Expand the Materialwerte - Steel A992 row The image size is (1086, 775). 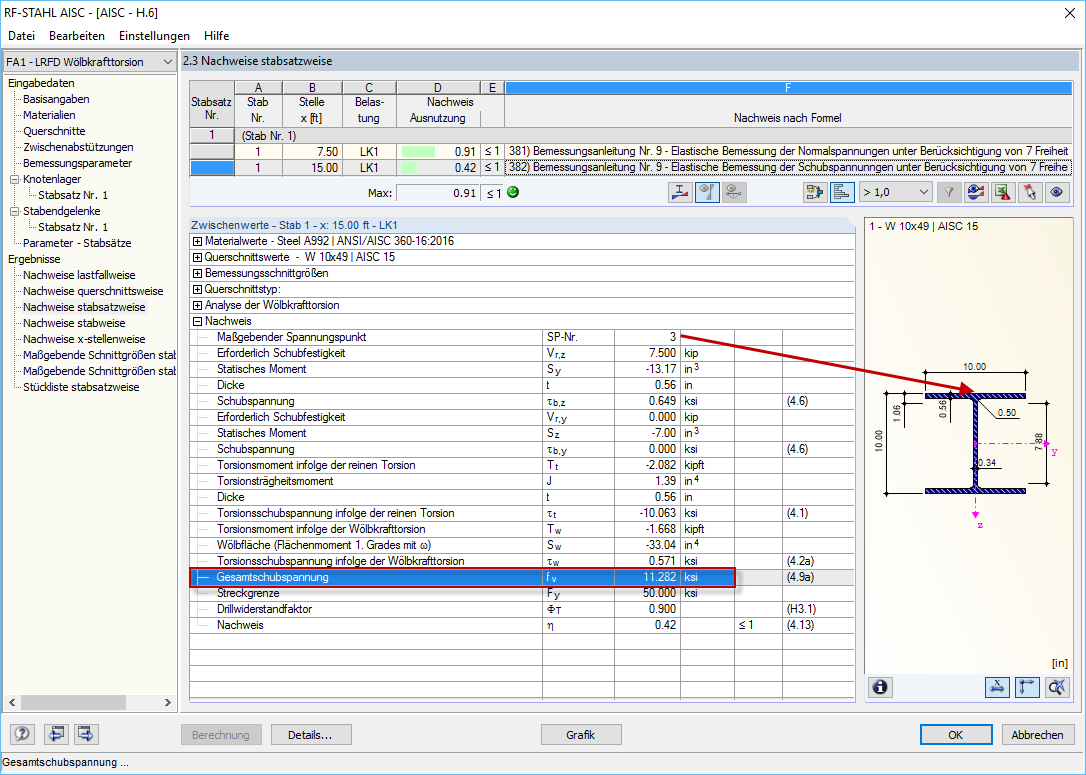(197, 242)
